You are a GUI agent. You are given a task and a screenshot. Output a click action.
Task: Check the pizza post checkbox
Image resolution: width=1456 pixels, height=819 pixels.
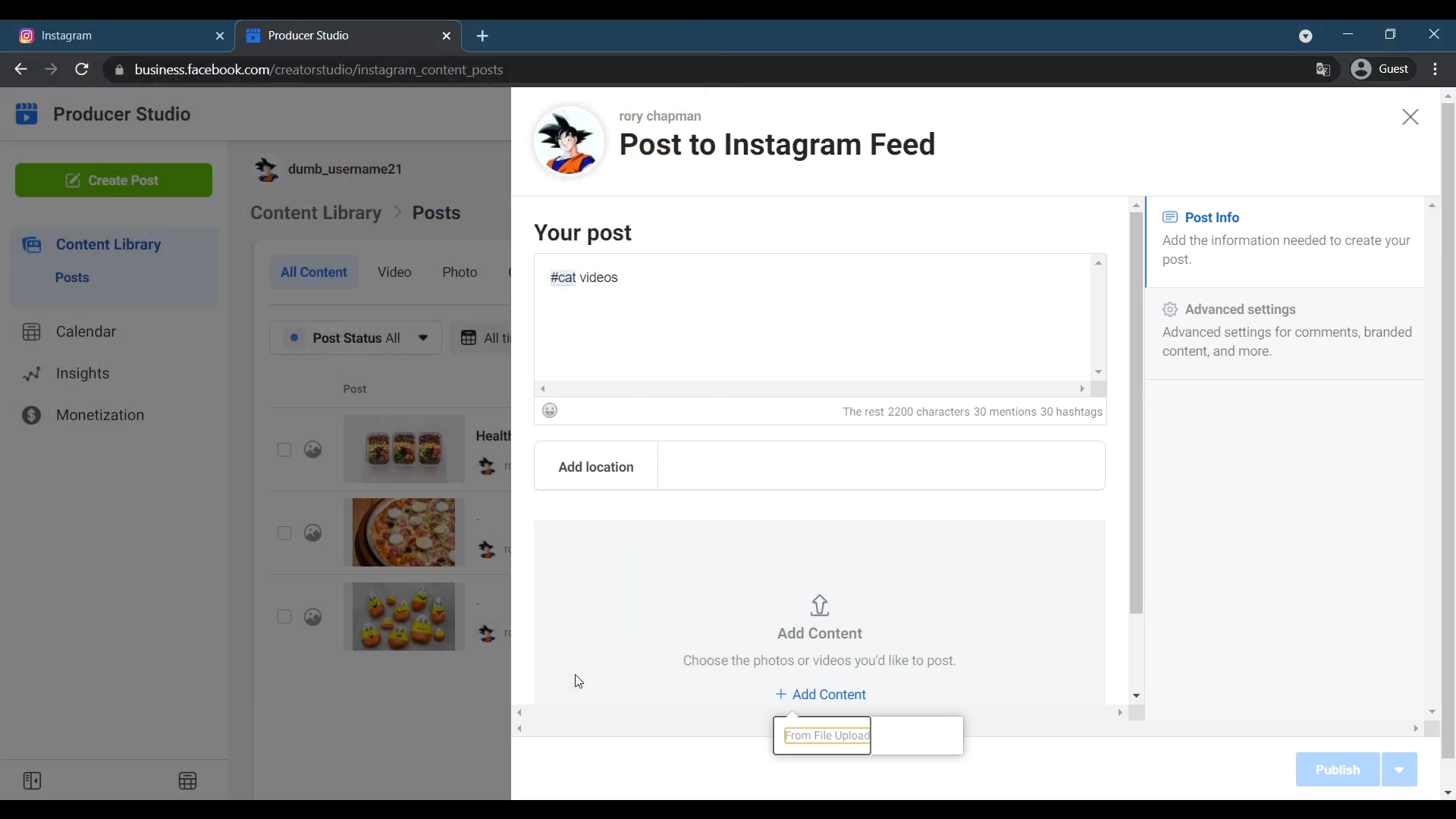click(x=284, y=533)
